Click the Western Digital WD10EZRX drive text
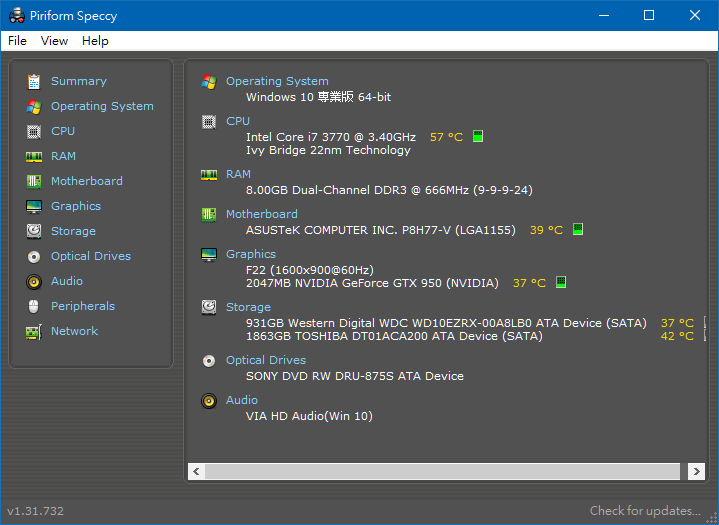719x525 pixels. [446, 323]
